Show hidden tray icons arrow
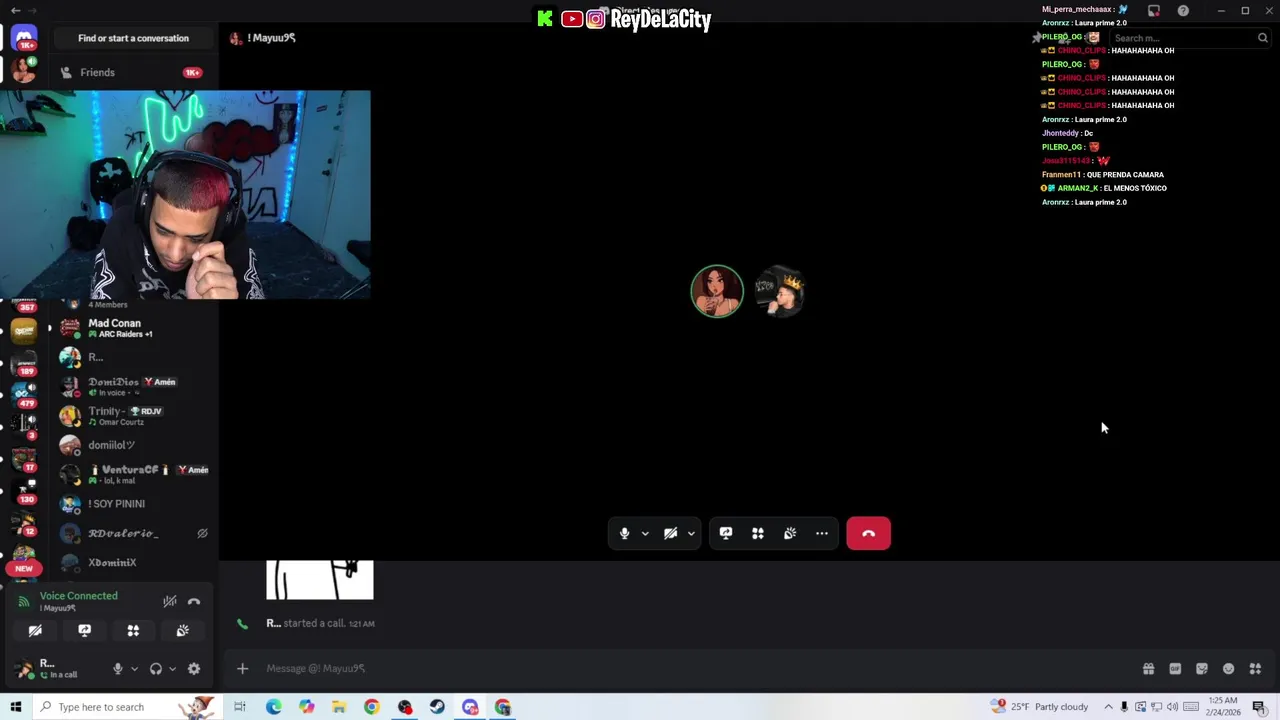Image resolution: width=1280 pixels, height=720 pixels. [1108, 707]
